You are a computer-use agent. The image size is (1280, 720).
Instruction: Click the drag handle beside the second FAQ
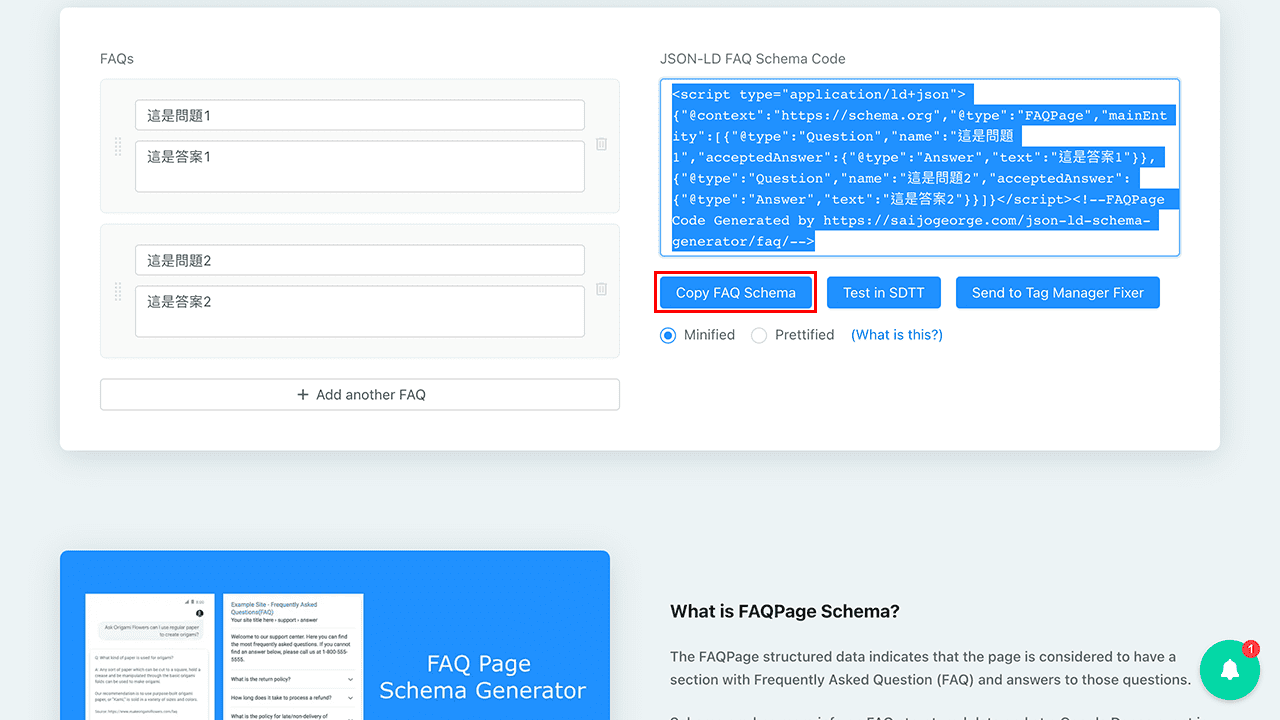117,290
